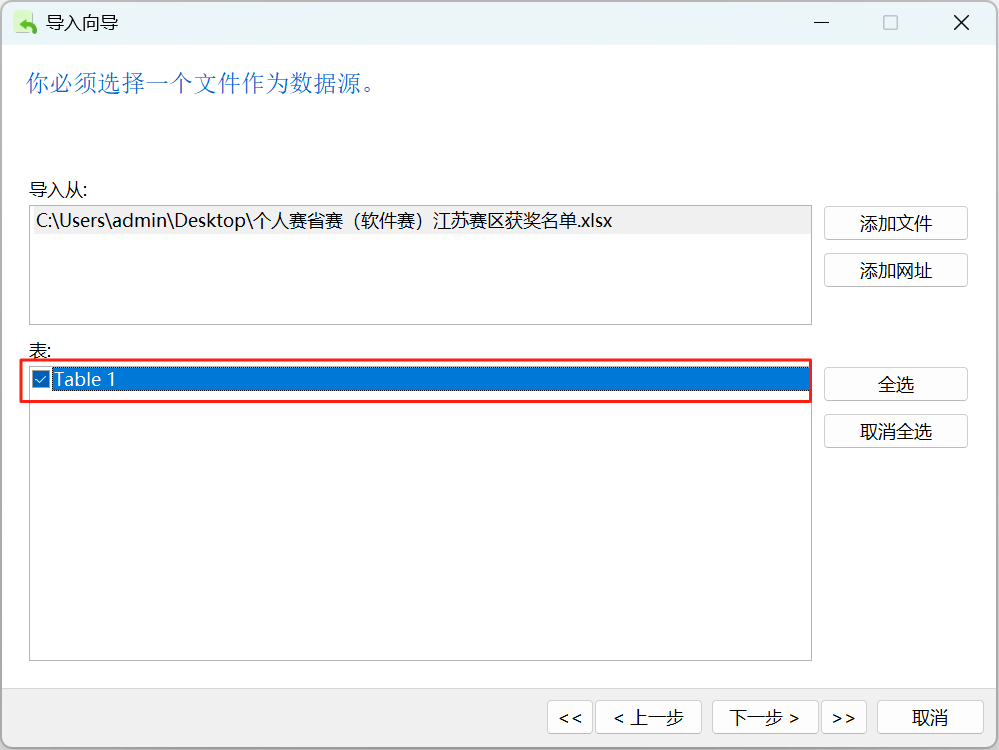Click the 取消全选 button
999x750 pixels.
(x=895, y=431)
